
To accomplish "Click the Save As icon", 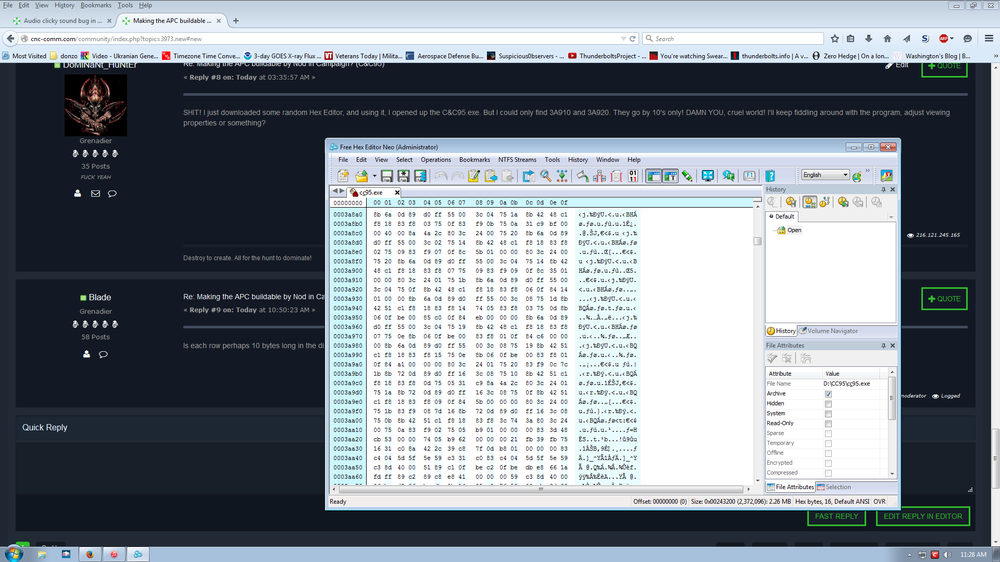I will pyautogui.click(x=403, y=176).
